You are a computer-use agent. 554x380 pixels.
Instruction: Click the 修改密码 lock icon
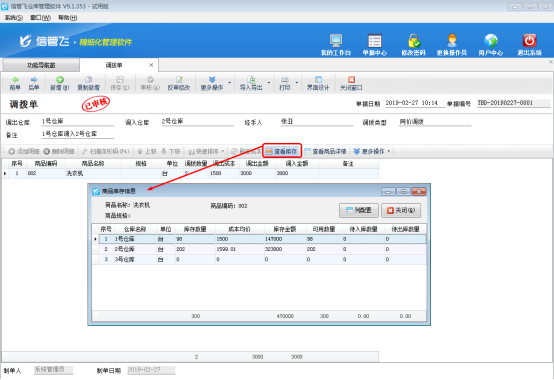pos(413,41)
